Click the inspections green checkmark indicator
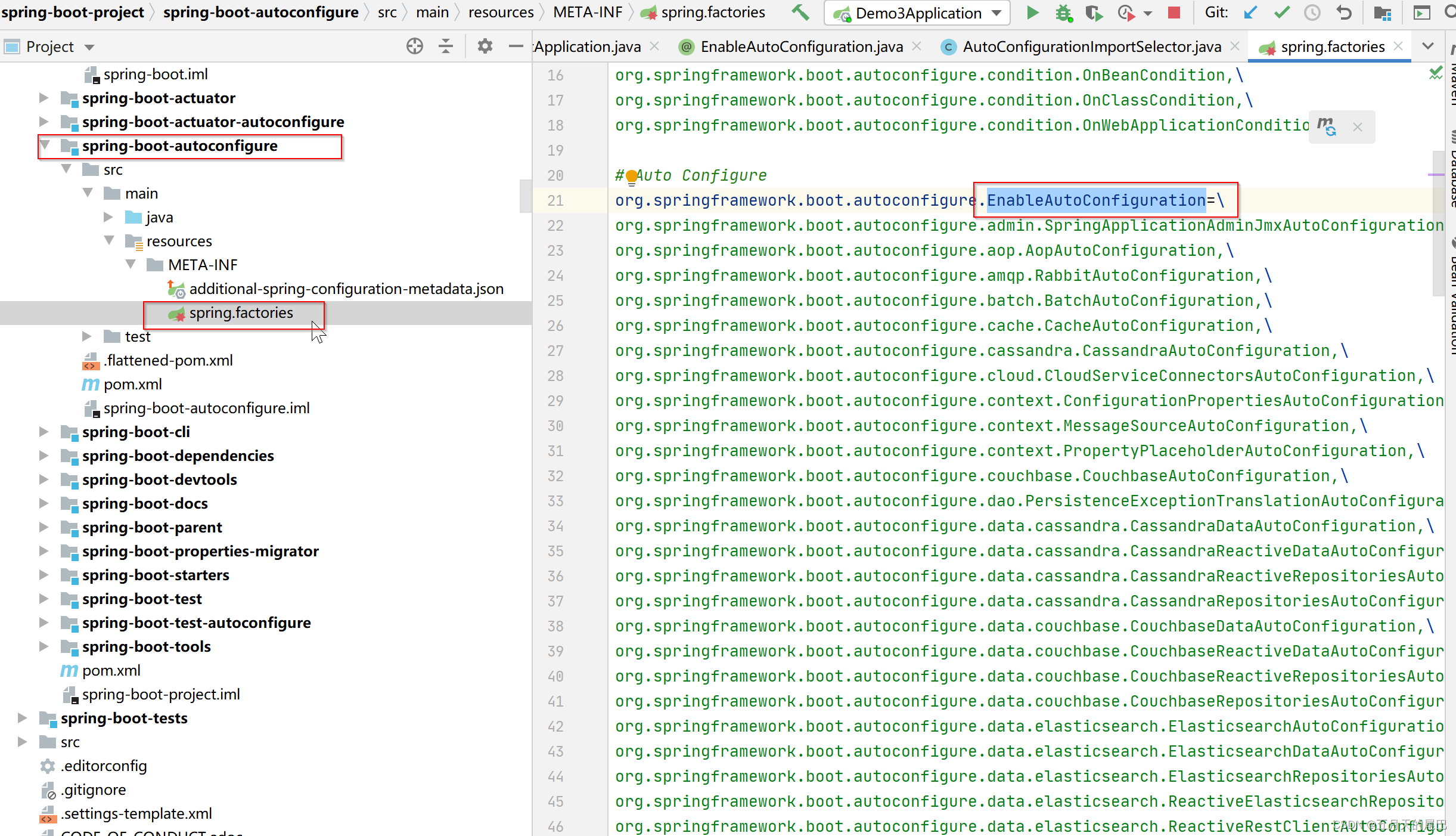The height and width of the screenshot is (836, 1456). 1436,74
